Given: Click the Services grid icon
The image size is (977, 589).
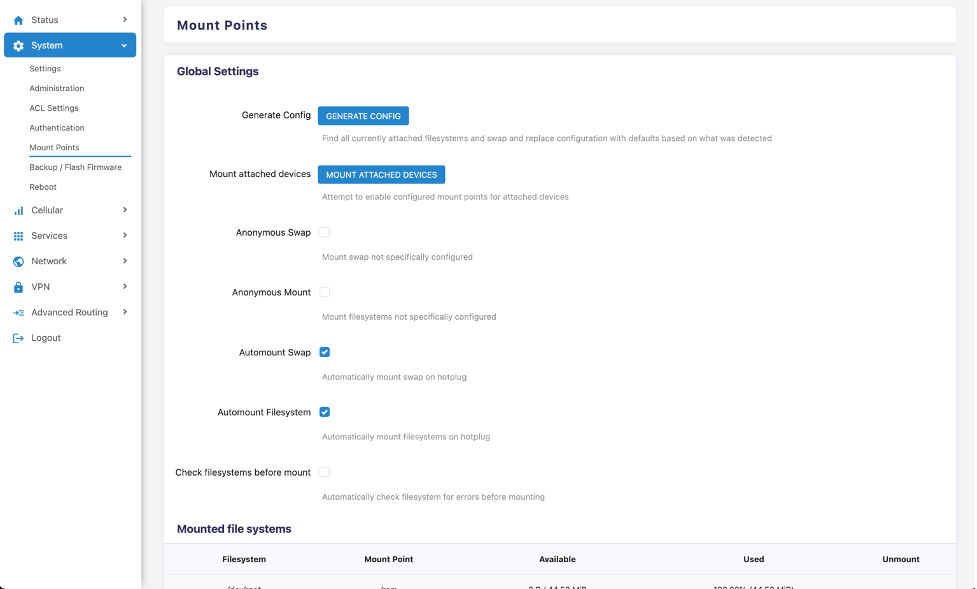Looking at the screenshot, I should (x=18, y=236).
